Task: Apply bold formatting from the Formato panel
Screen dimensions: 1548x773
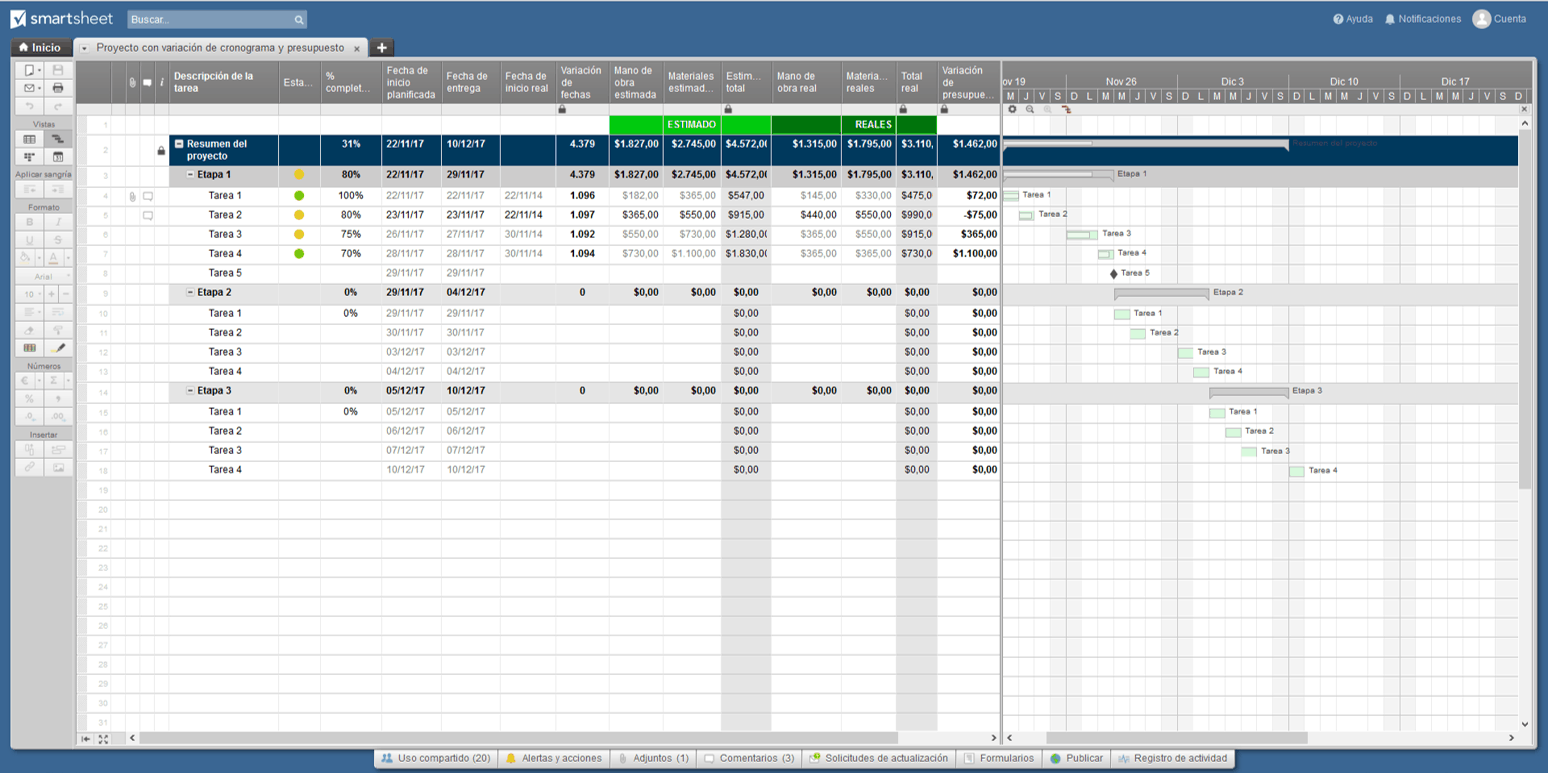Action: pos(27,222)
